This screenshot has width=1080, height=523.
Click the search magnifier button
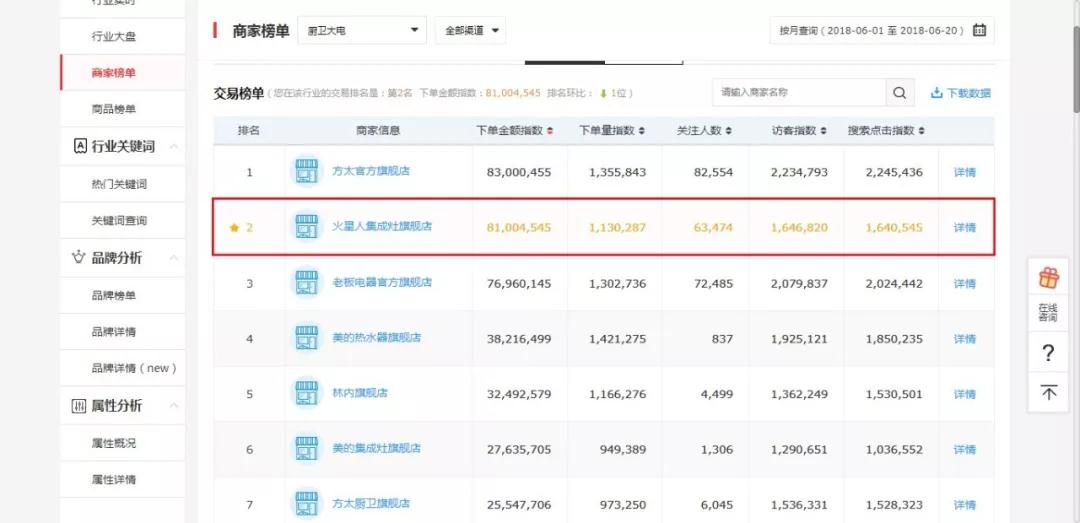tap(900, 92)
